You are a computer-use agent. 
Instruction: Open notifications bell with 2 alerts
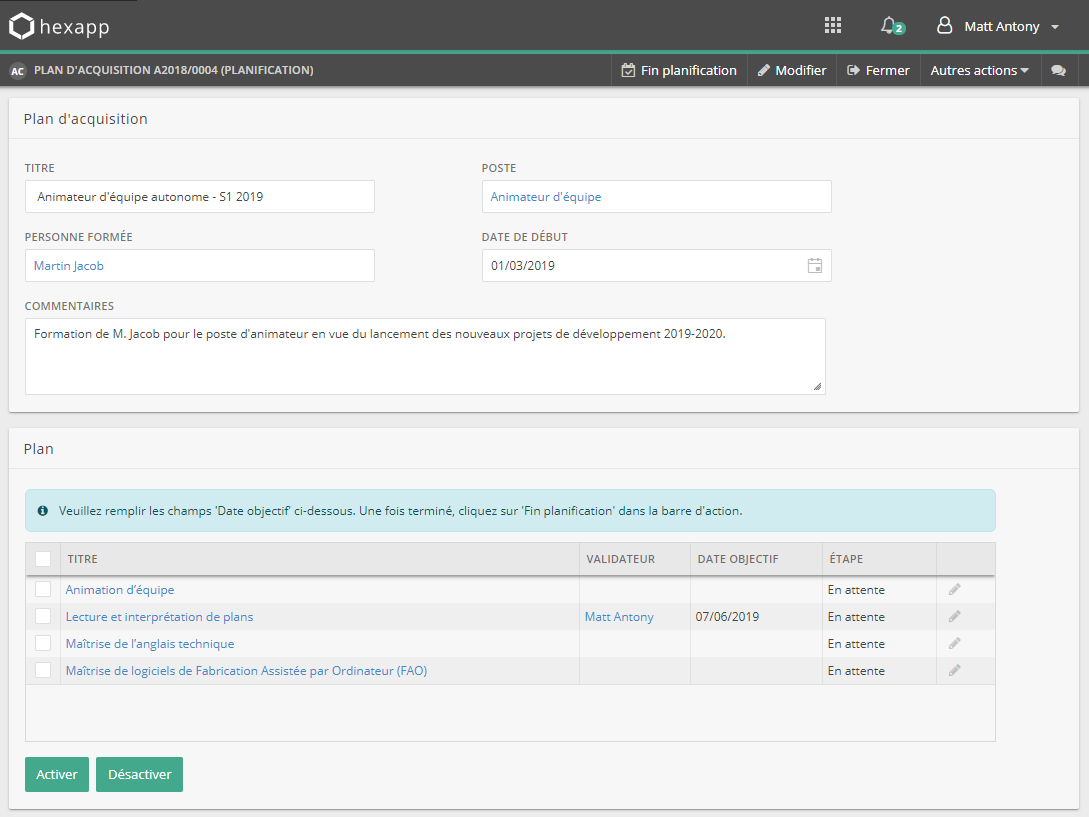click(x=892, y=26)
